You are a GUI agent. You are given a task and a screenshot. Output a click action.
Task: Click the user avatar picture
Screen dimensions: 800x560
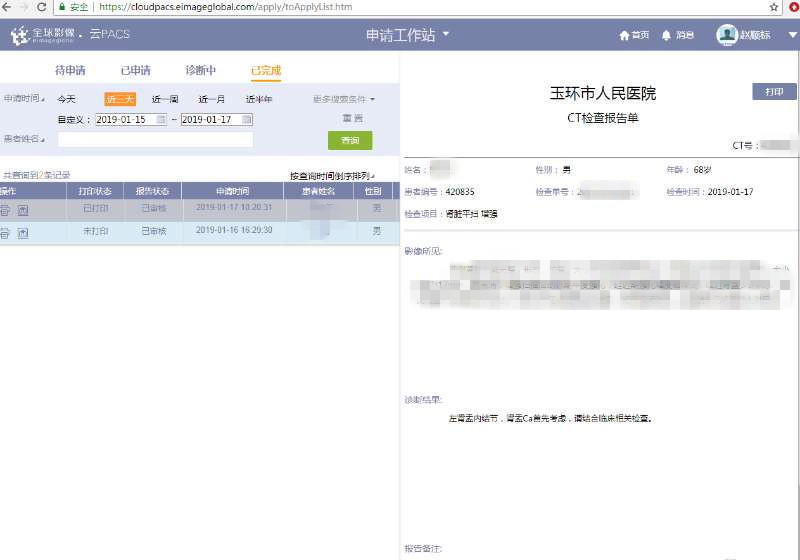727,35
